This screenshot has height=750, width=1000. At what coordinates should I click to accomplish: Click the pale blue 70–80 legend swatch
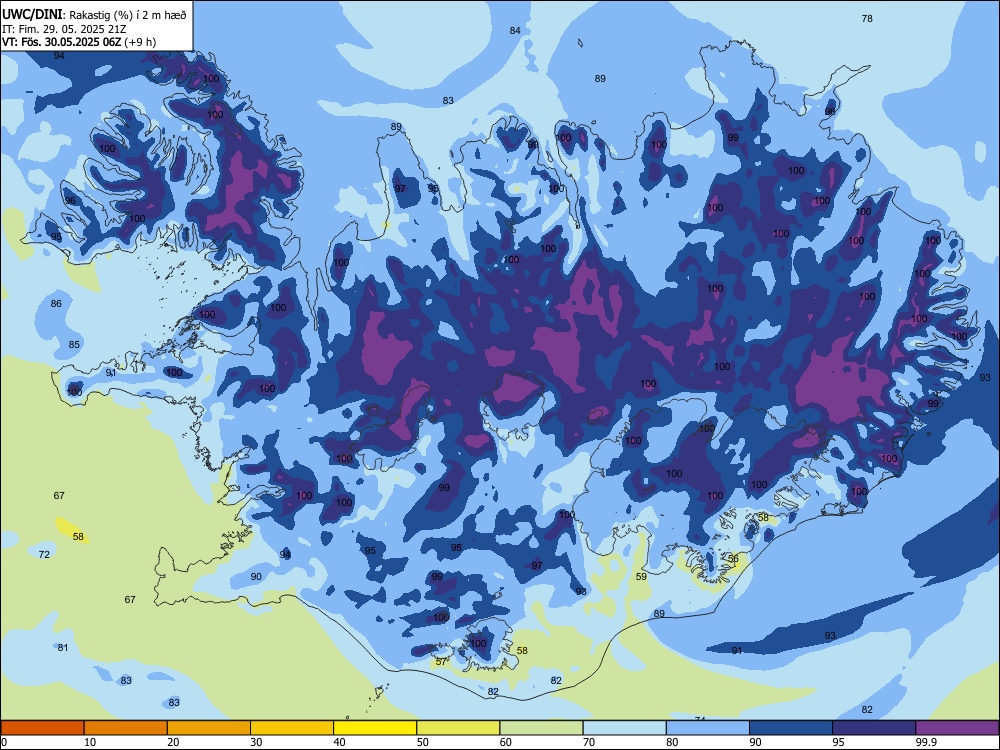coord(625,728)
